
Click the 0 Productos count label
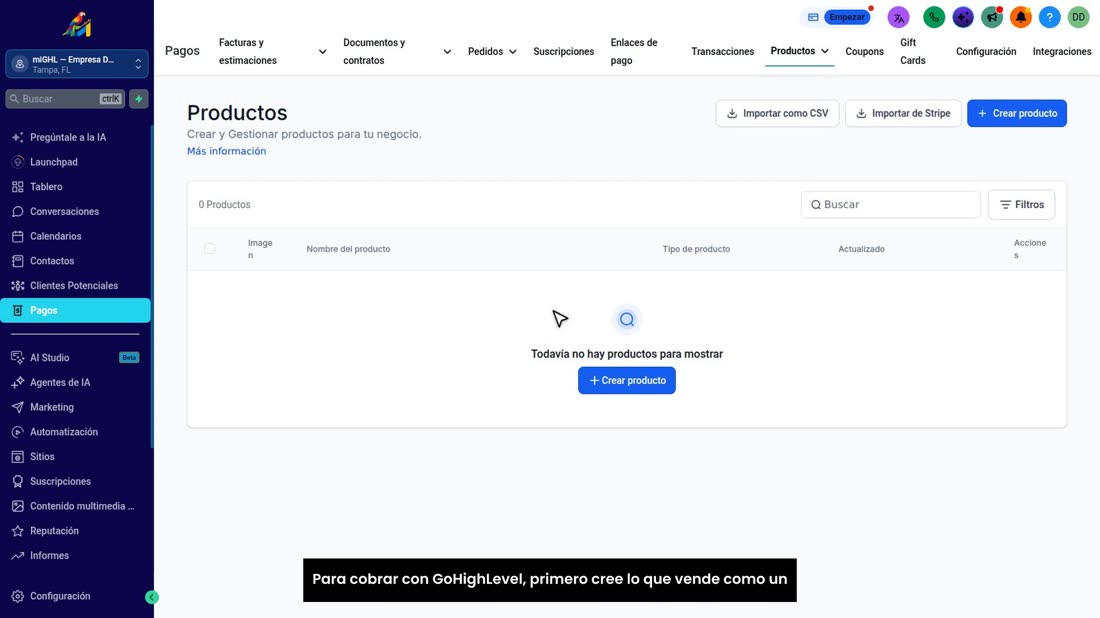click(224, 205)
